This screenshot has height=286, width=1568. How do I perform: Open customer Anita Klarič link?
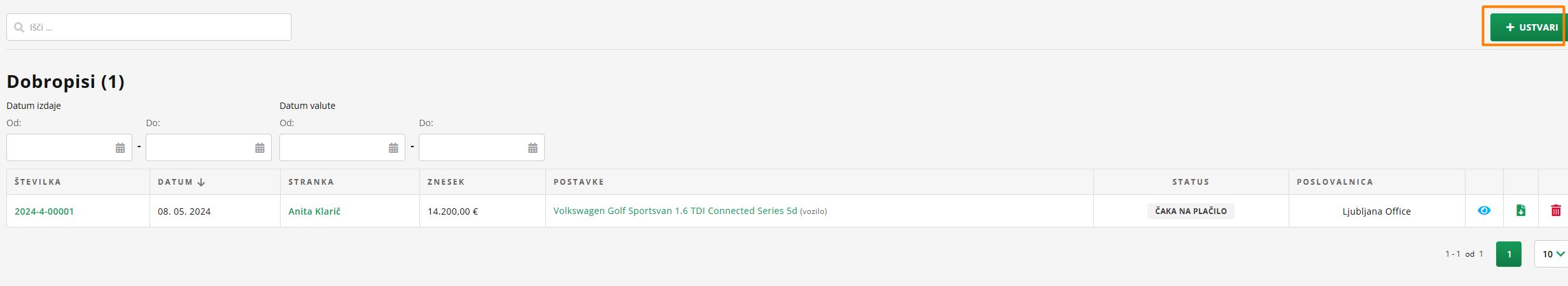coord(314,211)
